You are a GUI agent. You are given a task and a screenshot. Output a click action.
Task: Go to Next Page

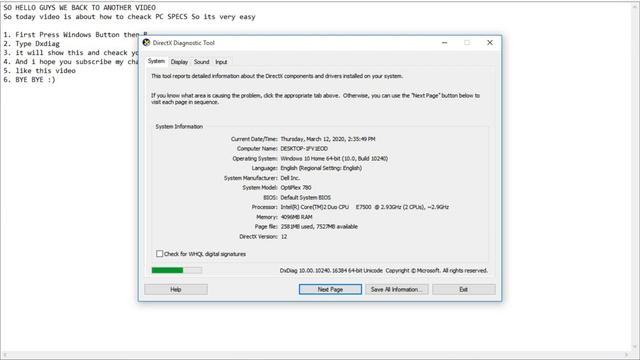click(x=330, y=289)
